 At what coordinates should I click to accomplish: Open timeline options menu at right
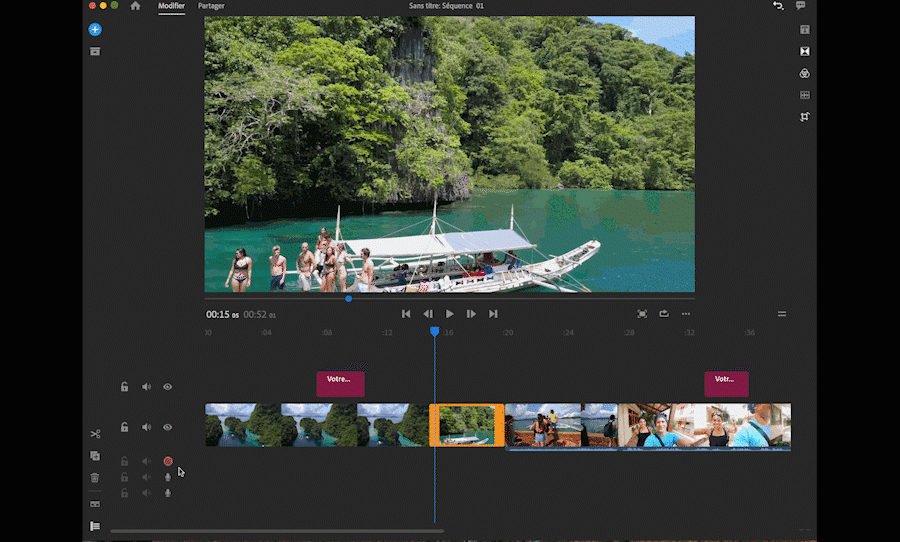pyautogui.click(x=782, y=314)
